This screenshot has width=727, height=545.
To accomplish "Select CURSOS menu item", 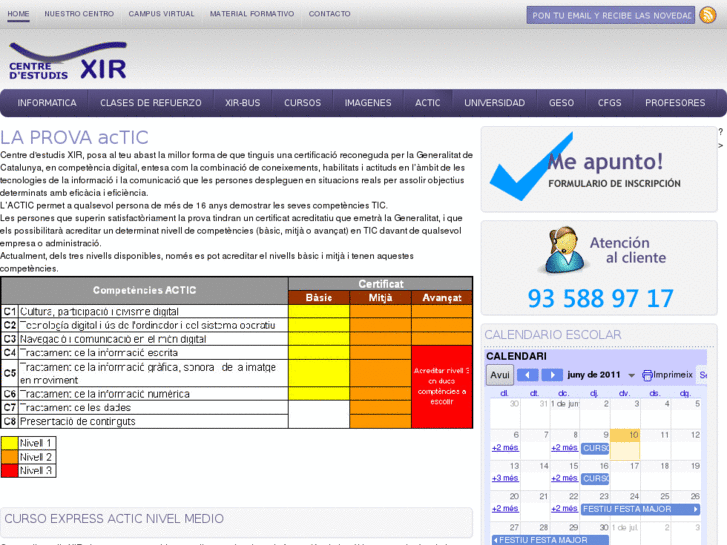I will point(302,103).
